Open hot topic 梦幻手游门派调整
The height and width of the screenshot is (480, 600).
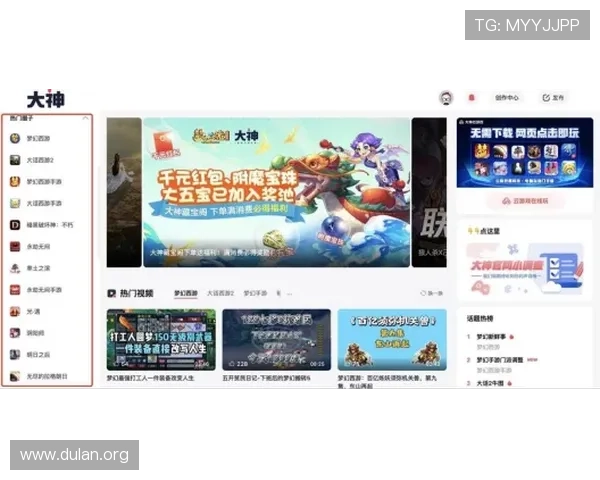[x=499, y=360]
